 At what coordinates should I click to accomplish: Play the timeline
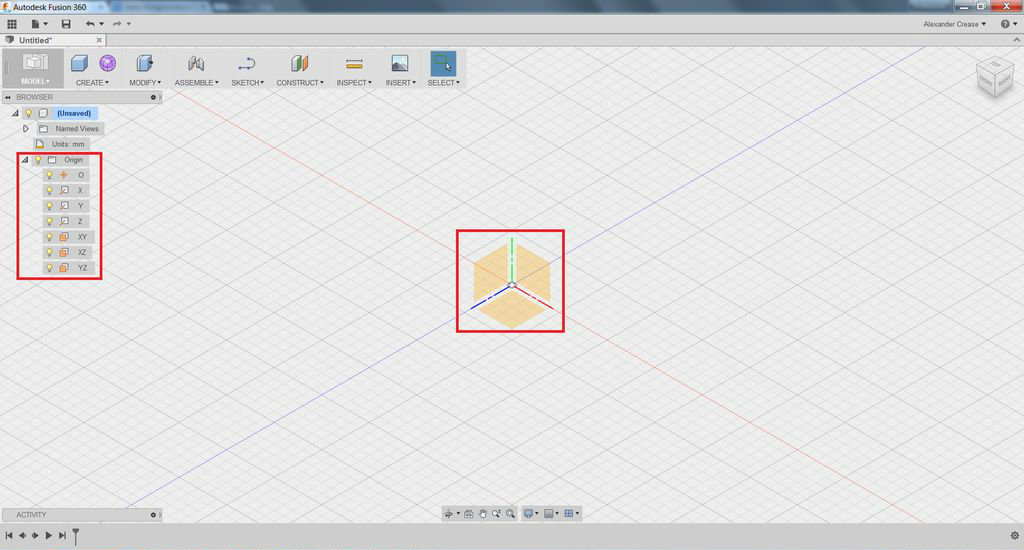(48, 536)
